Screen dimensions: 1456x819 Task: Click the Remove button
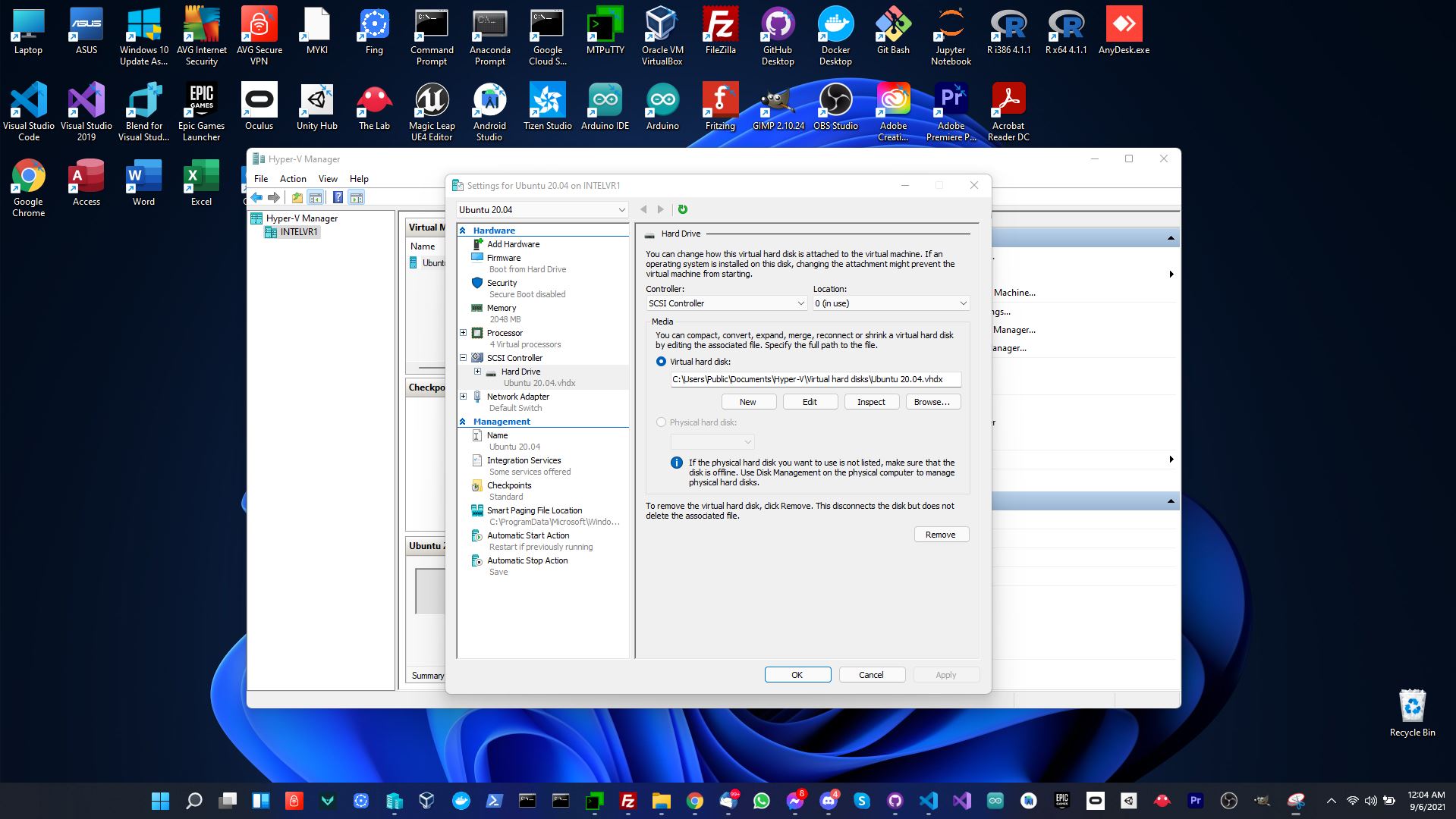click(x=941, y=535)
